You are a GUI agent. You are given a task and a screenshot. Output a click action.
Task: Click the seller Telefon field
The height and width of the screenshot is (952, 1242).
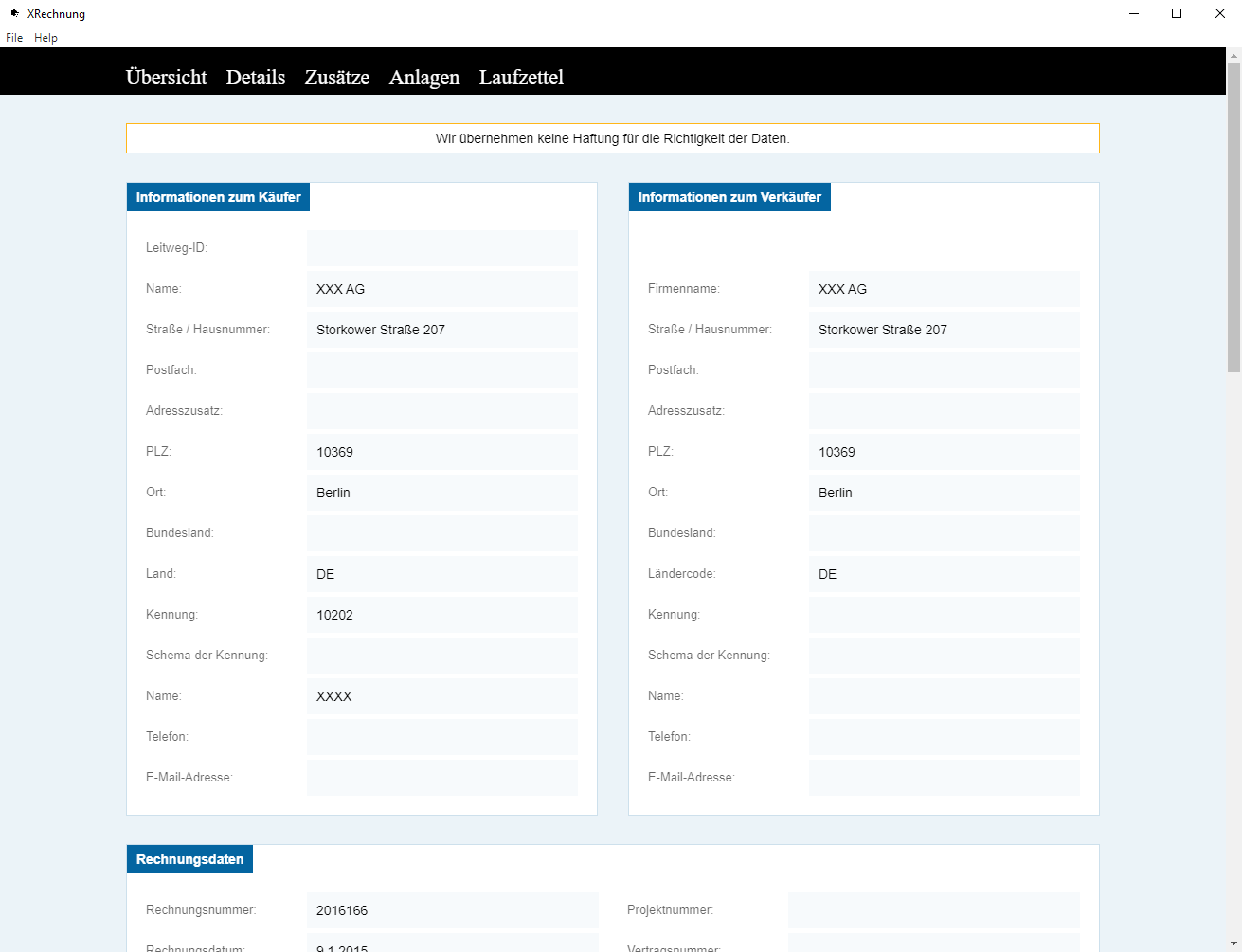(x=944, y=736)
